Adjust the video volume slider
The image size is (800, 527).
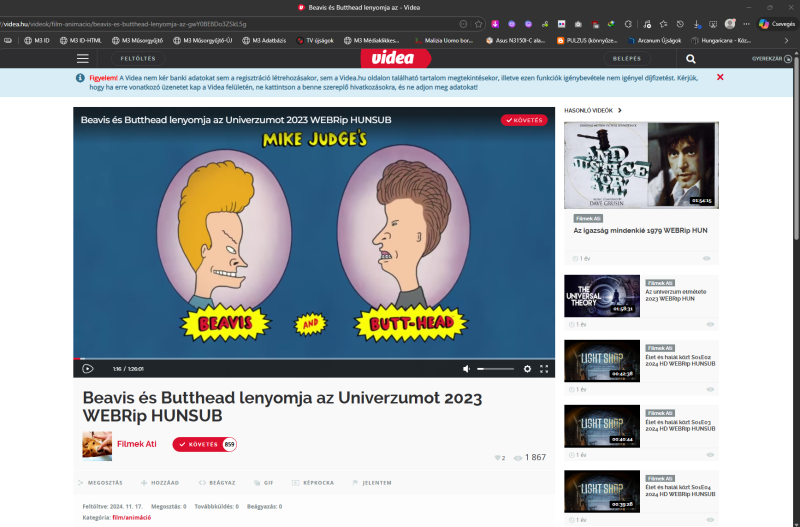coord(495,369)
